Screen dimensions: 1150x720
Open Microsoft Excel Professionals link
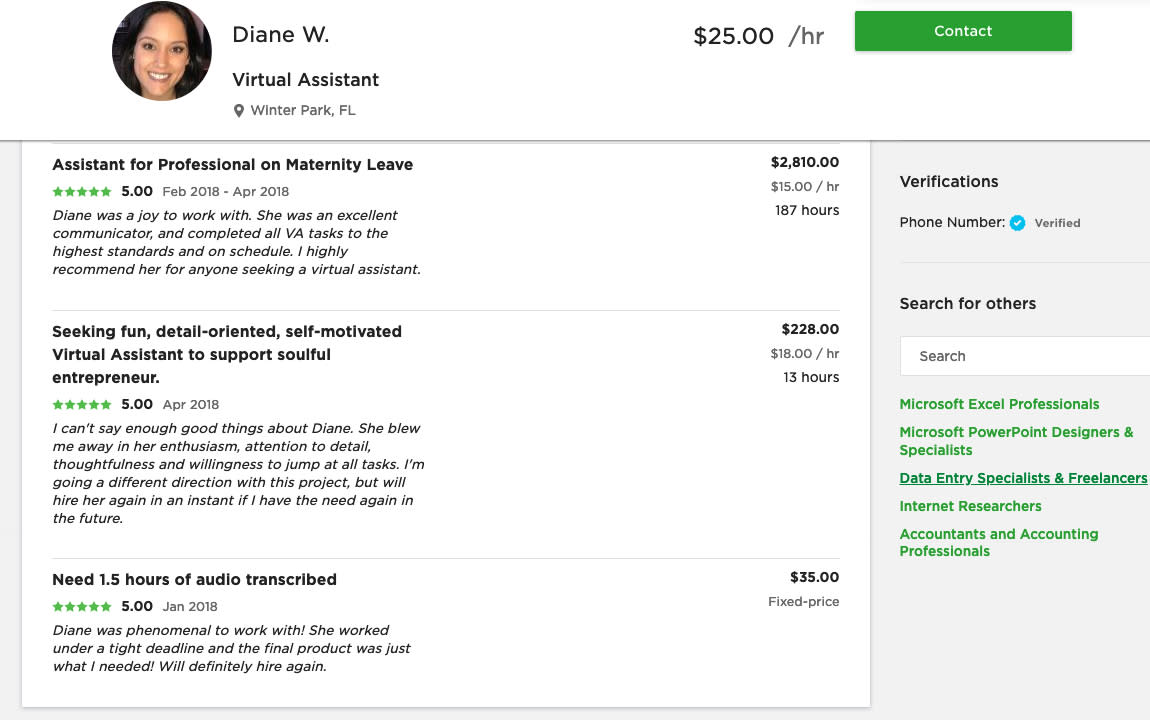pos(999,404)
